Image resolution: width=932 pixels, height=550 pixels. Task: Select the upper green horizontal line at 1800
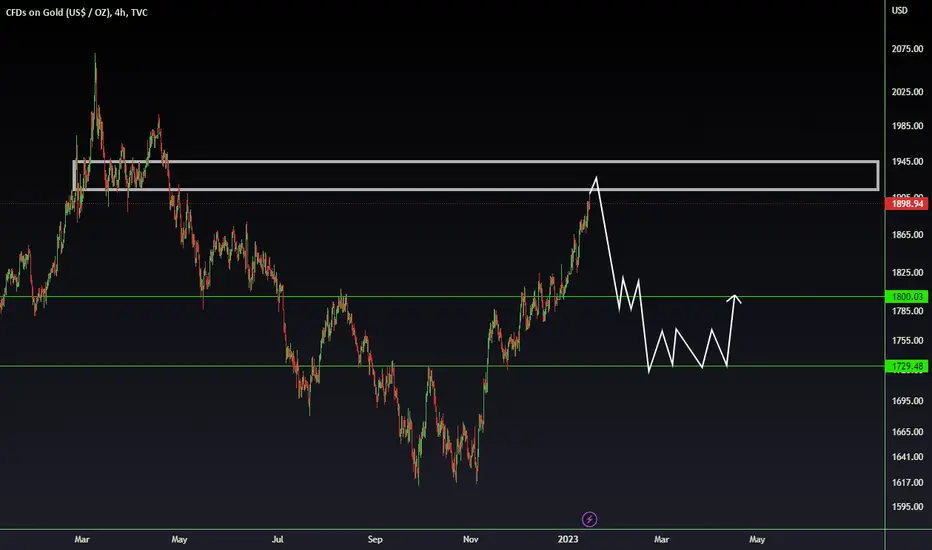442,297
